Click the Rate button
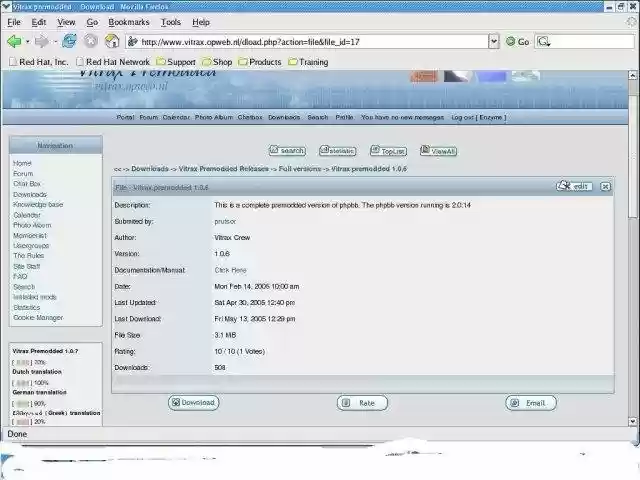This screenshot has height=480, width=640. tap(362, 403)
